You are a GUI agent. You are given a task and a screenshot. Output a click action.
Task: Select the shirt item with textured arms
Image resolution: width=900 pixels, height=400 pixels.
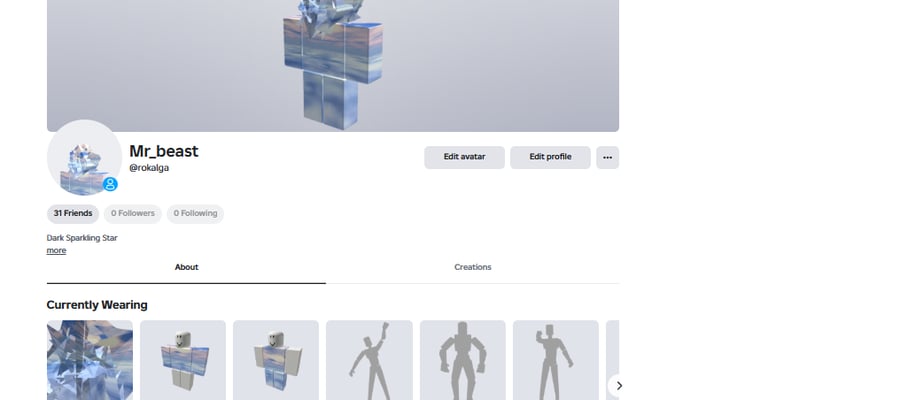coord(183,360)
